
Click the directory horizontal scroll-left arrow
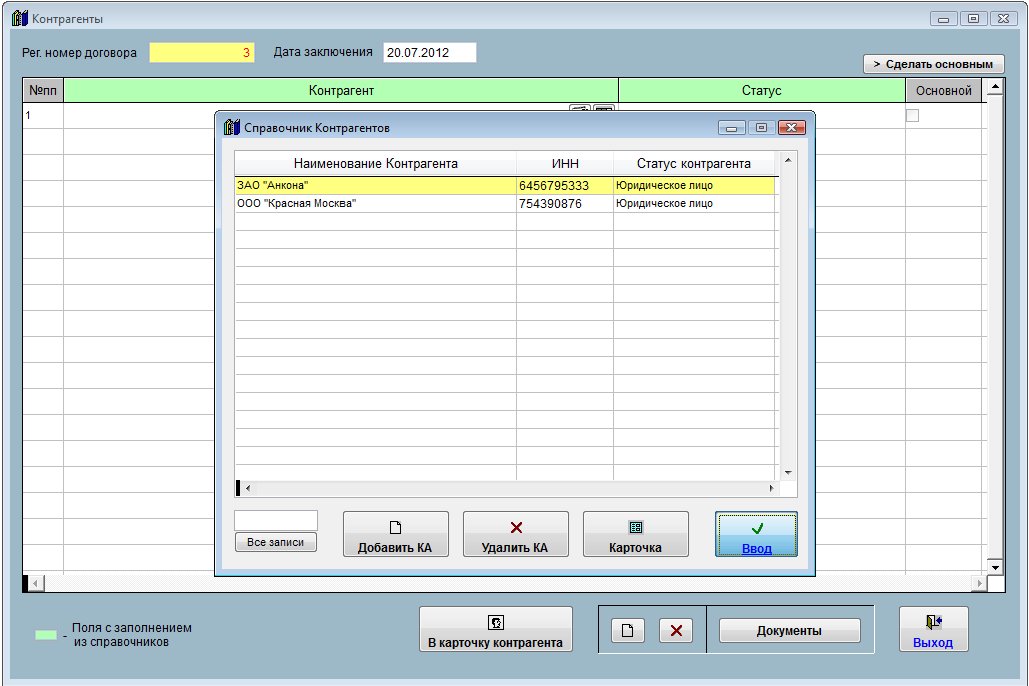[x=247, y=488]
